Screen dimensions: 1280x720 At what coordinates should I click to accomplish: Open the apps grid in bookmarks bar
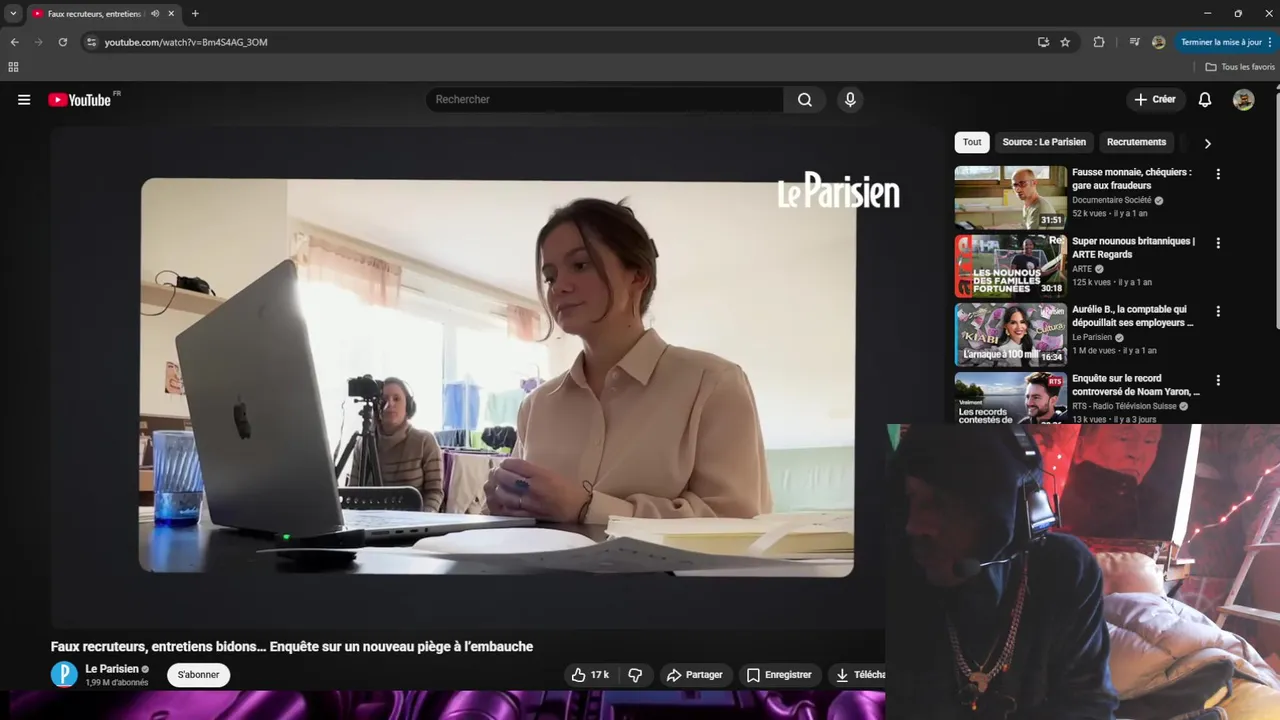[x=13, y=67]
